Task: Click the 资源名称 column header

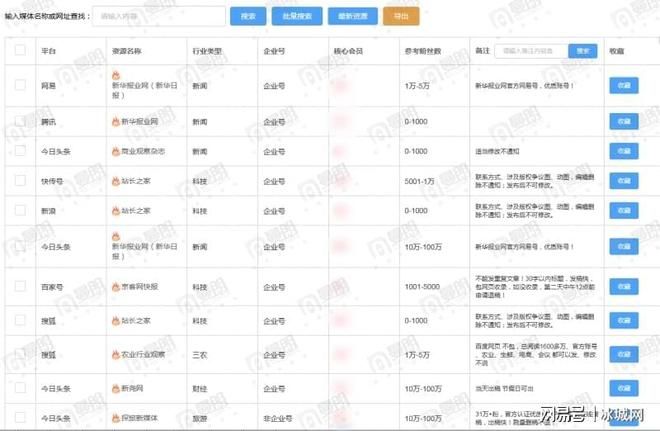Action: point(127,51)
